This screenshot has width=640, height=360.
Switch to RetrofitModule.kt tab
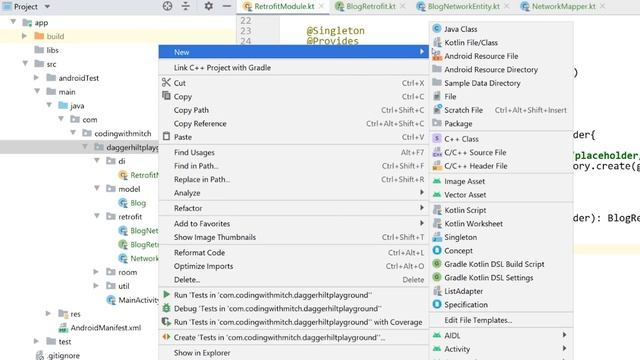284,6
